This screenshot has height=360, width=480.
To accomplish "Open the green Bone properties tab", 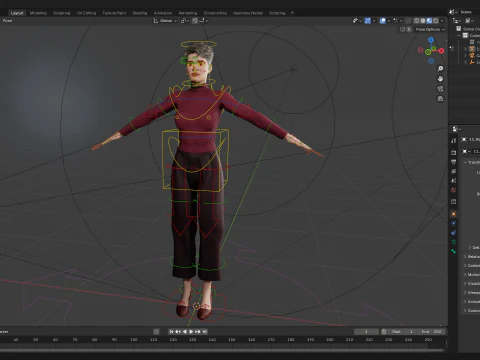I will coord(453,251).
